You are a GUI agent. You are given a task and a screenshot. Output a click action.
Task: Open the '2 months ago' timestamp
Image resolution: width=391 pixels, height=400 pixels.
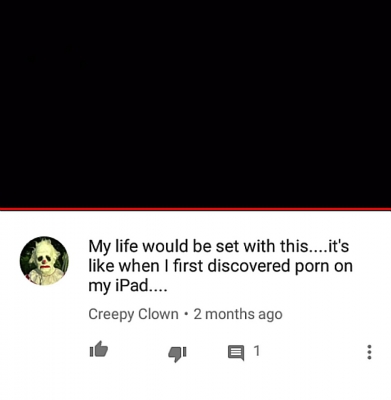(238, 314)
